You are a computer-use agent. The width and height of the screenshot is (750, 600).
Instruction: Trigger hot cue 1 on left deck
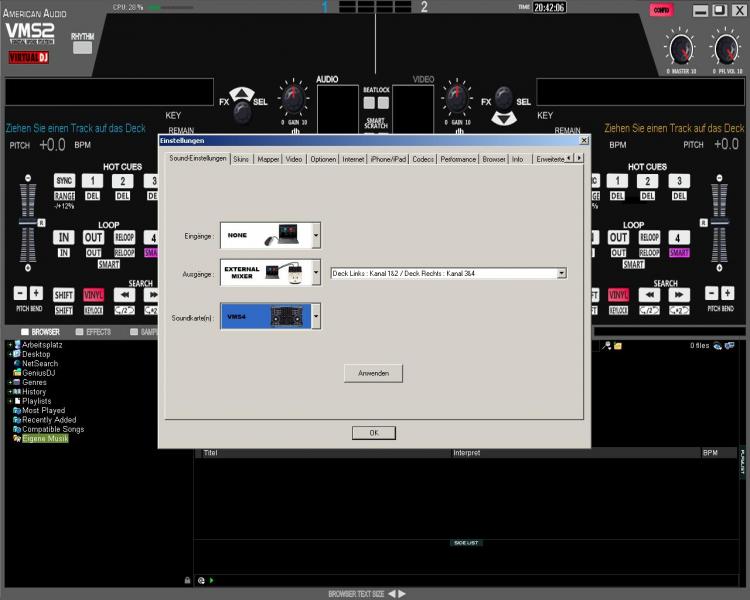click(92, 181)
